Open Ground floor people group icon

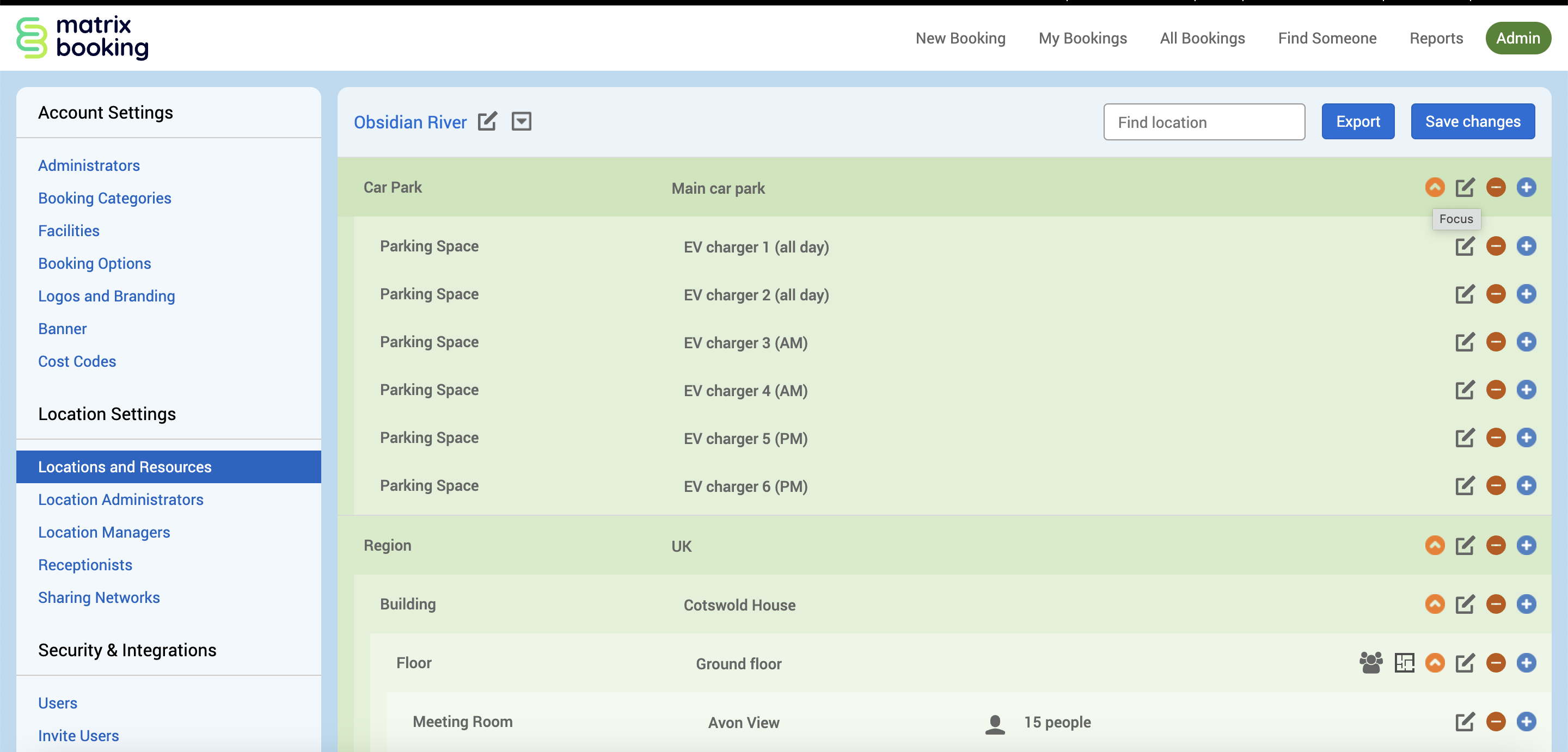pyautogui.click(x=1371, y=663)
